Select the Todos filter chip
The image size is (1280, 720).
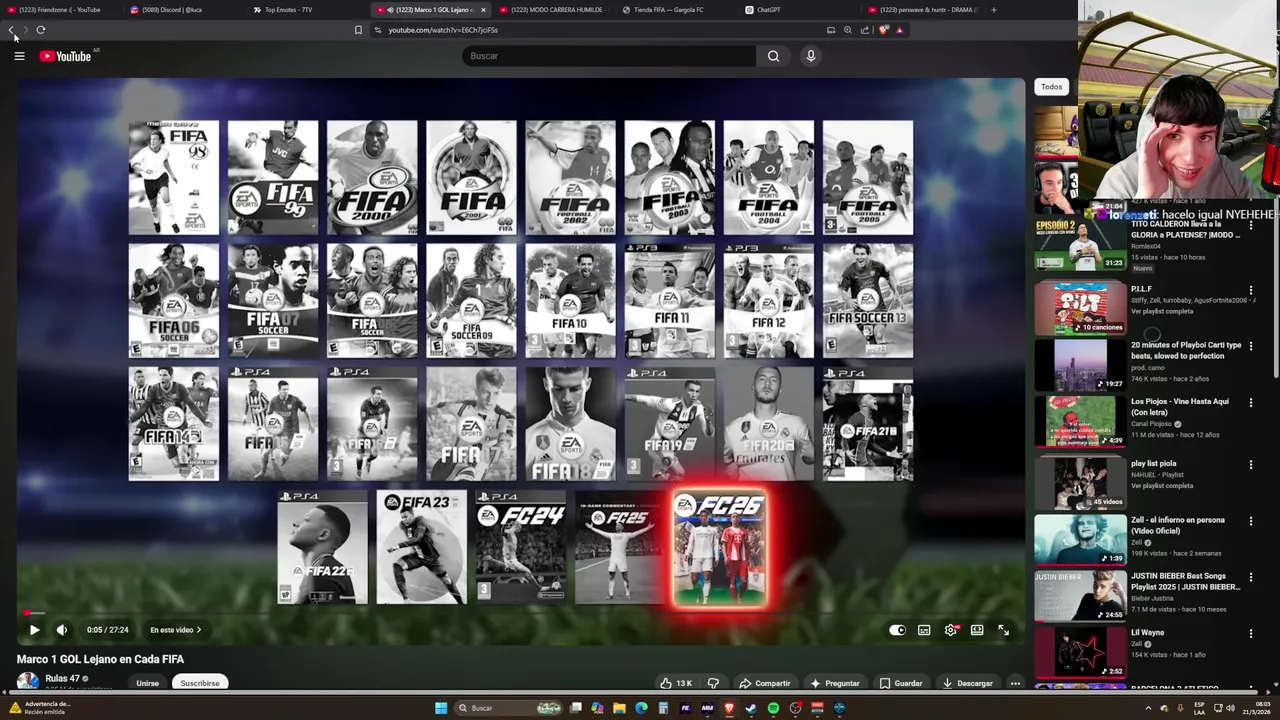[1051, 87]
